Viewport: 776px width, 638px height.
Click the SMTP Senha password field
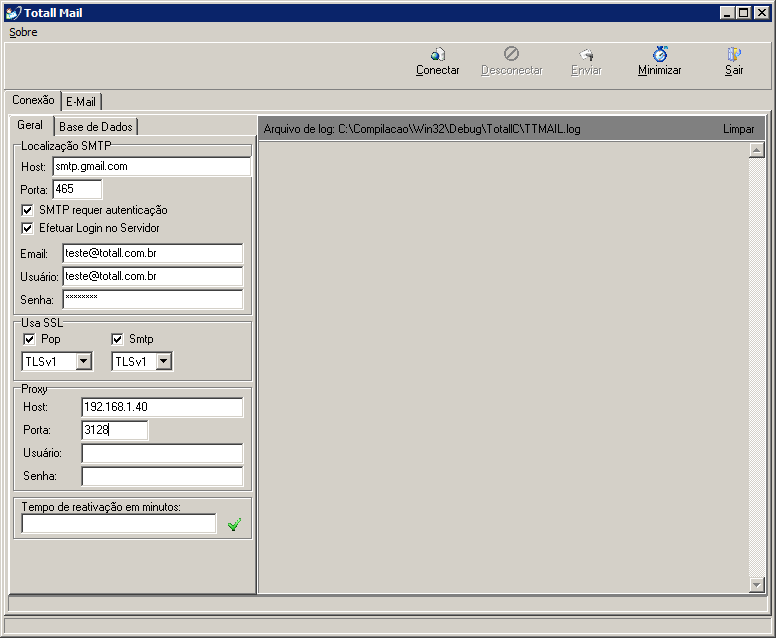153,299
